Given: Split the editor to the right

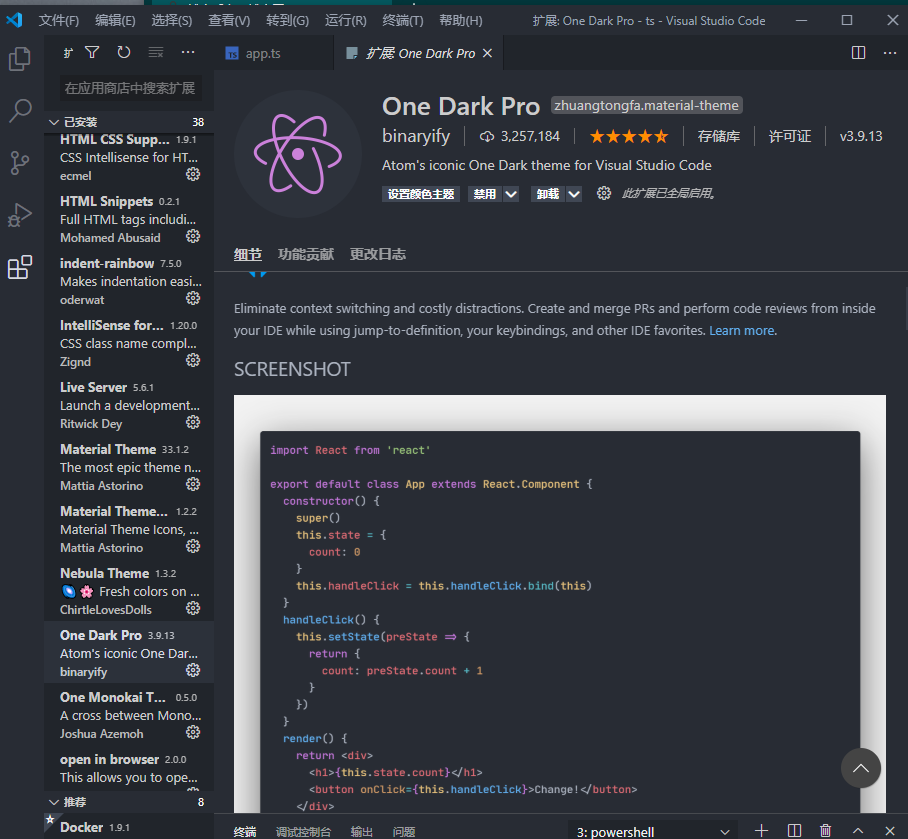Looking at the screenshot, I should (x=858, y=53).
